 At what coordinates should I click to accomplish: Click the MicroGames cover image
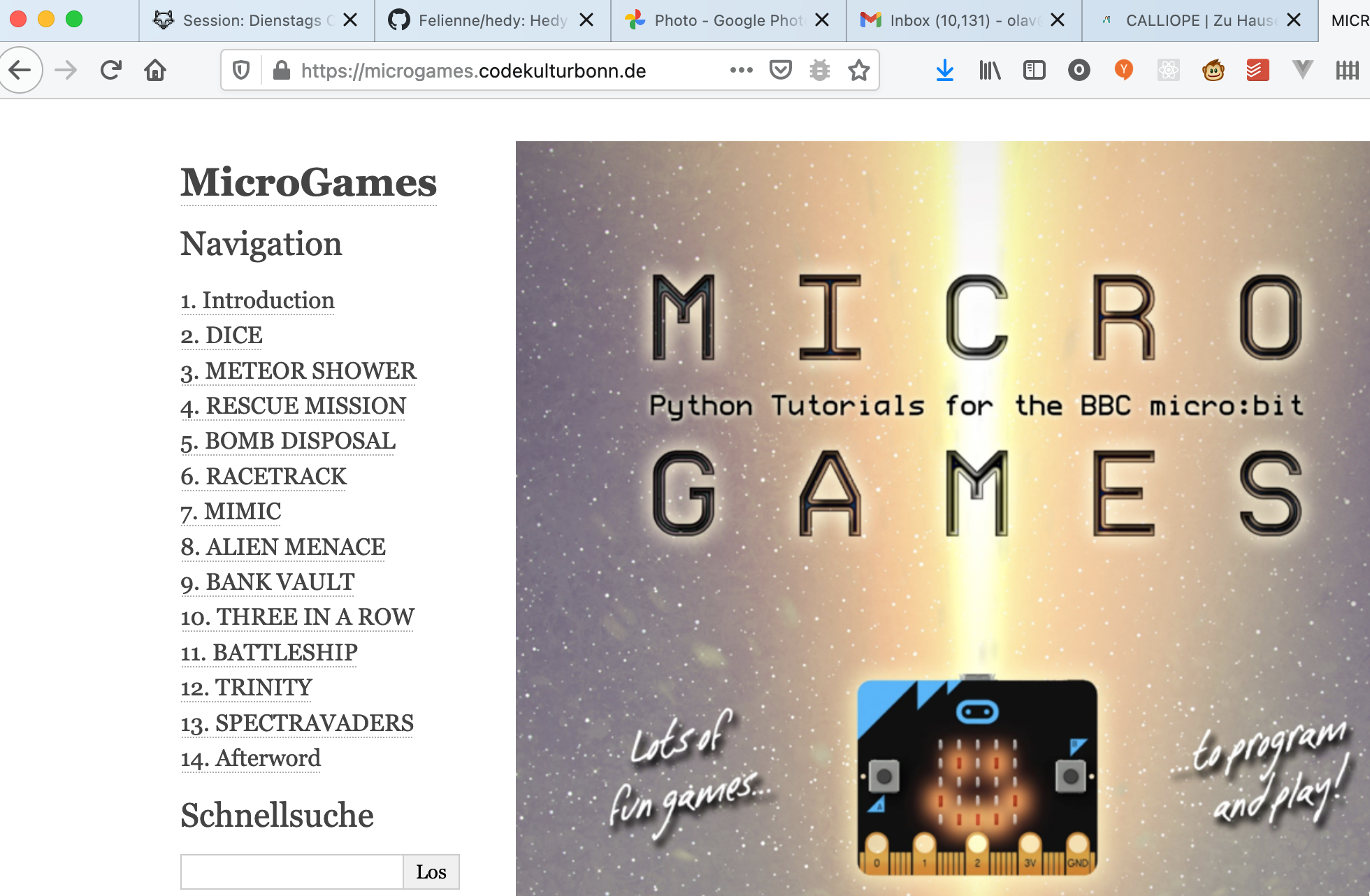(942, 518)
